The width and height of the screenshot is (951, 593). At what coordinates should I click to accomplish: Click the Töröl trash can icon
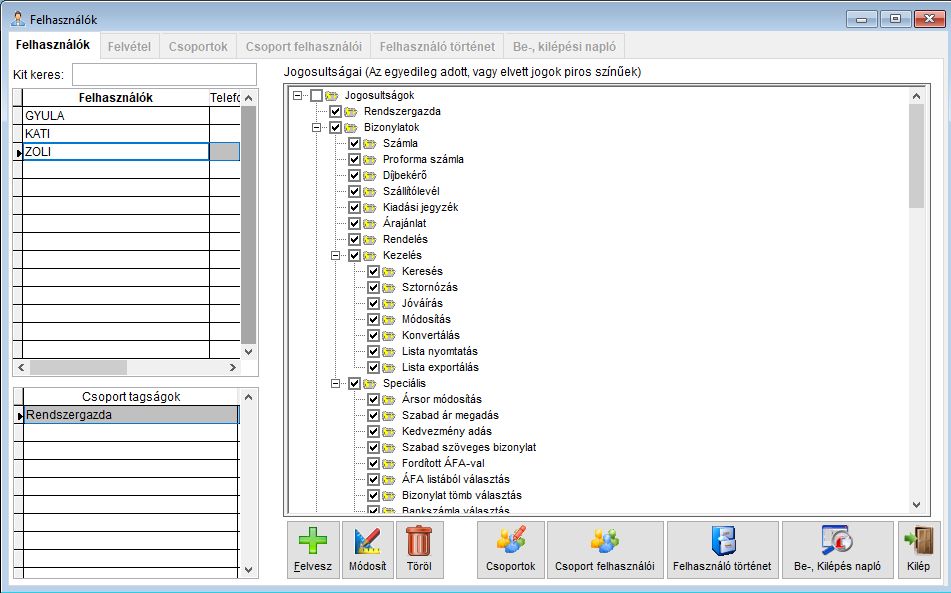click(x=419, y=540)
